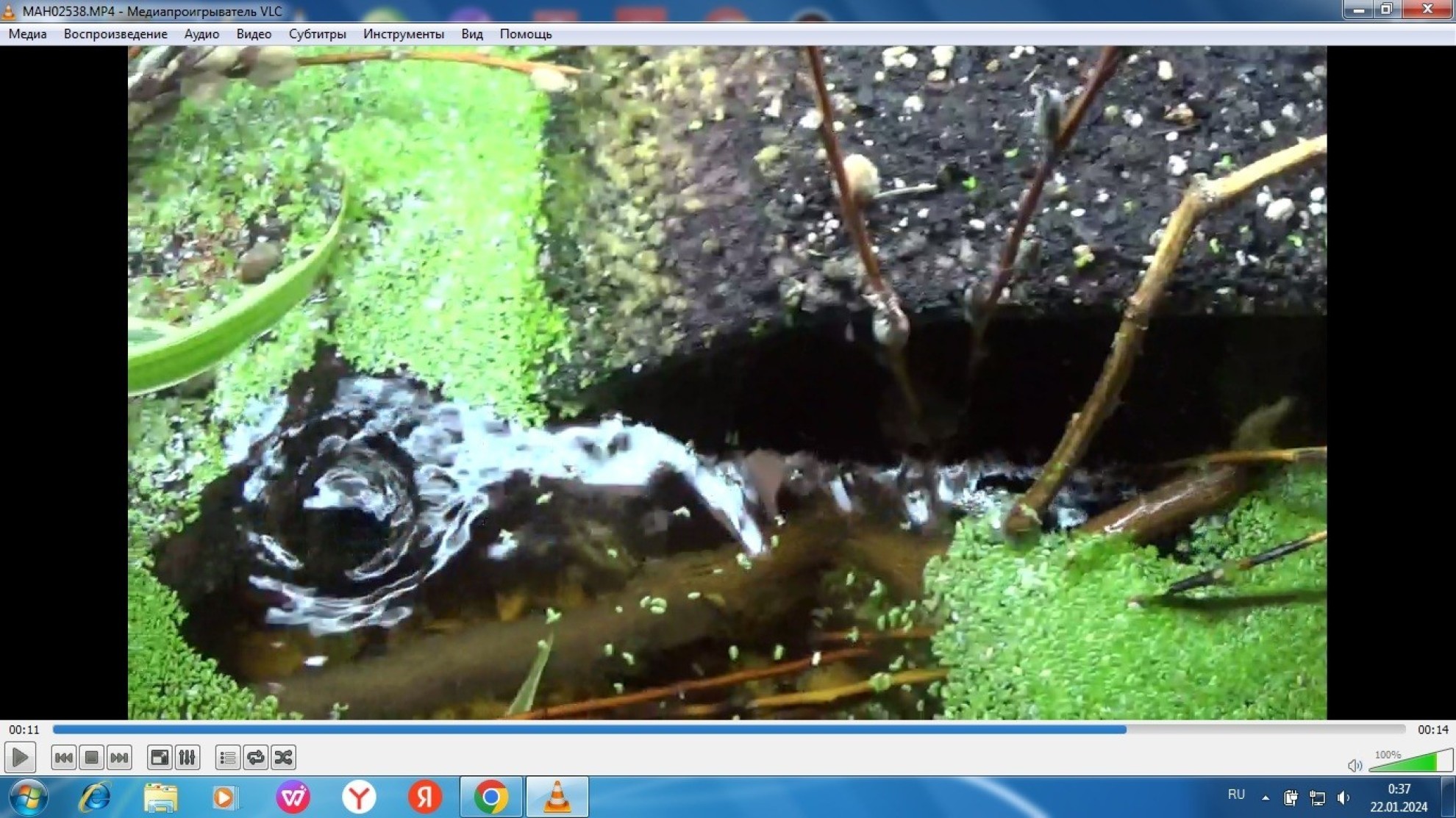Toggle loop repeat mode
This screenshot has height=818, width=1456.
click(255, 757)
